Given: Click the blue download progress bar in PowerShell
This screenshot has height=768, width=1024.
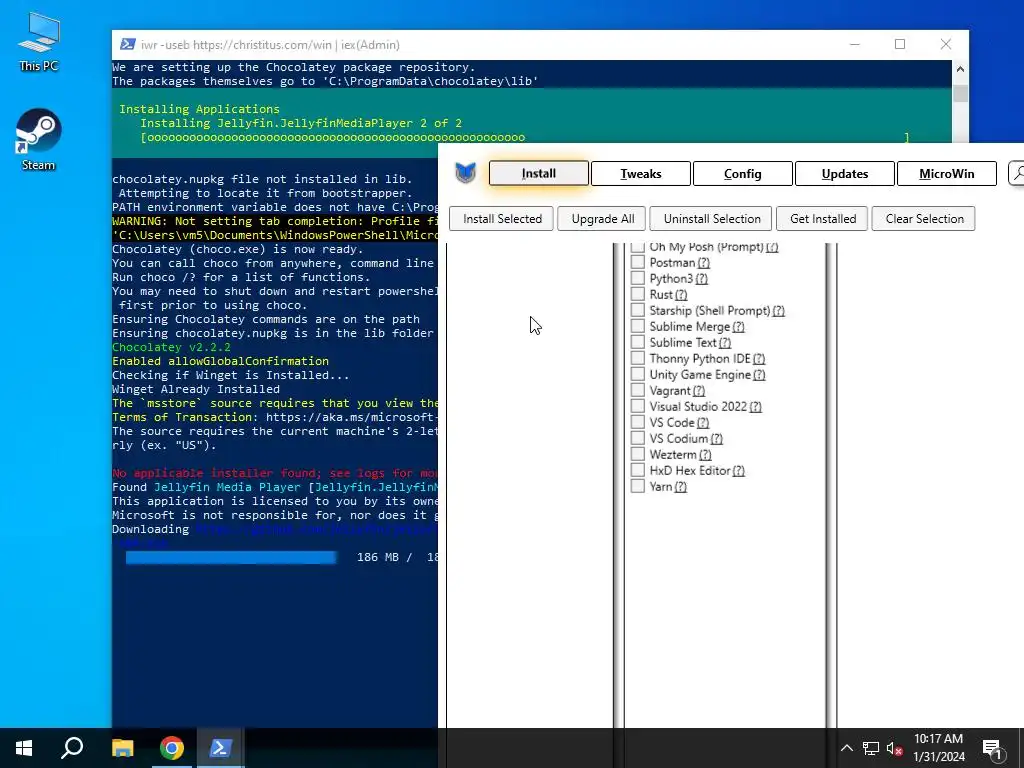Looking at the screenshot, I should pos(231,557).
